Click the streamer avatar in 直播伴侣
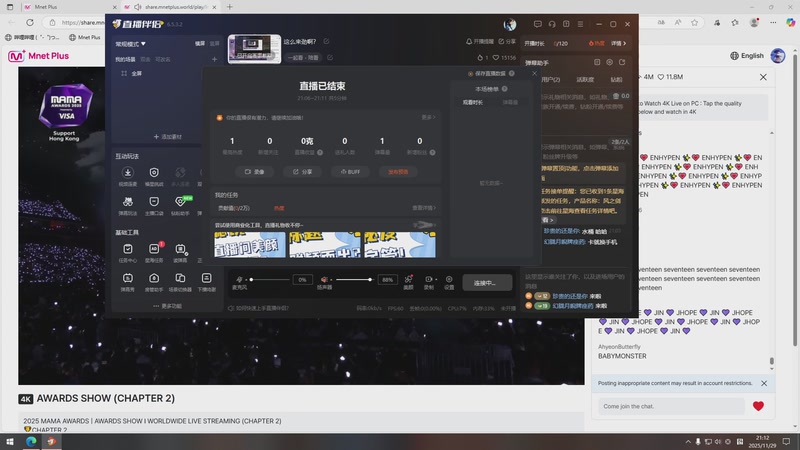This screenshot has height=450, width=800. pos(510,24)
